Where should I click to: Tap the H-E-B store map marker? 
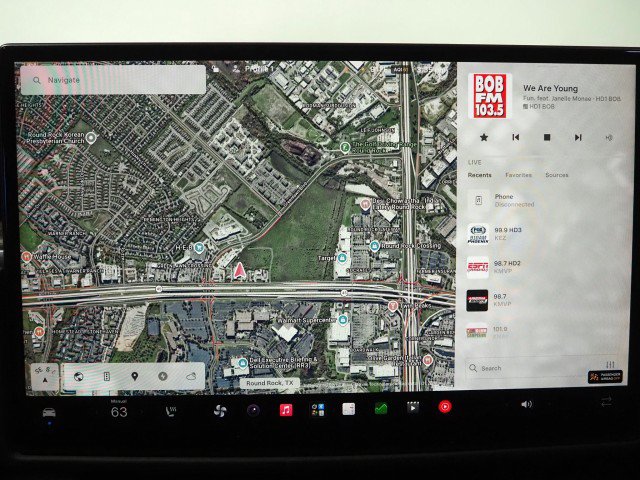point(199,248)
